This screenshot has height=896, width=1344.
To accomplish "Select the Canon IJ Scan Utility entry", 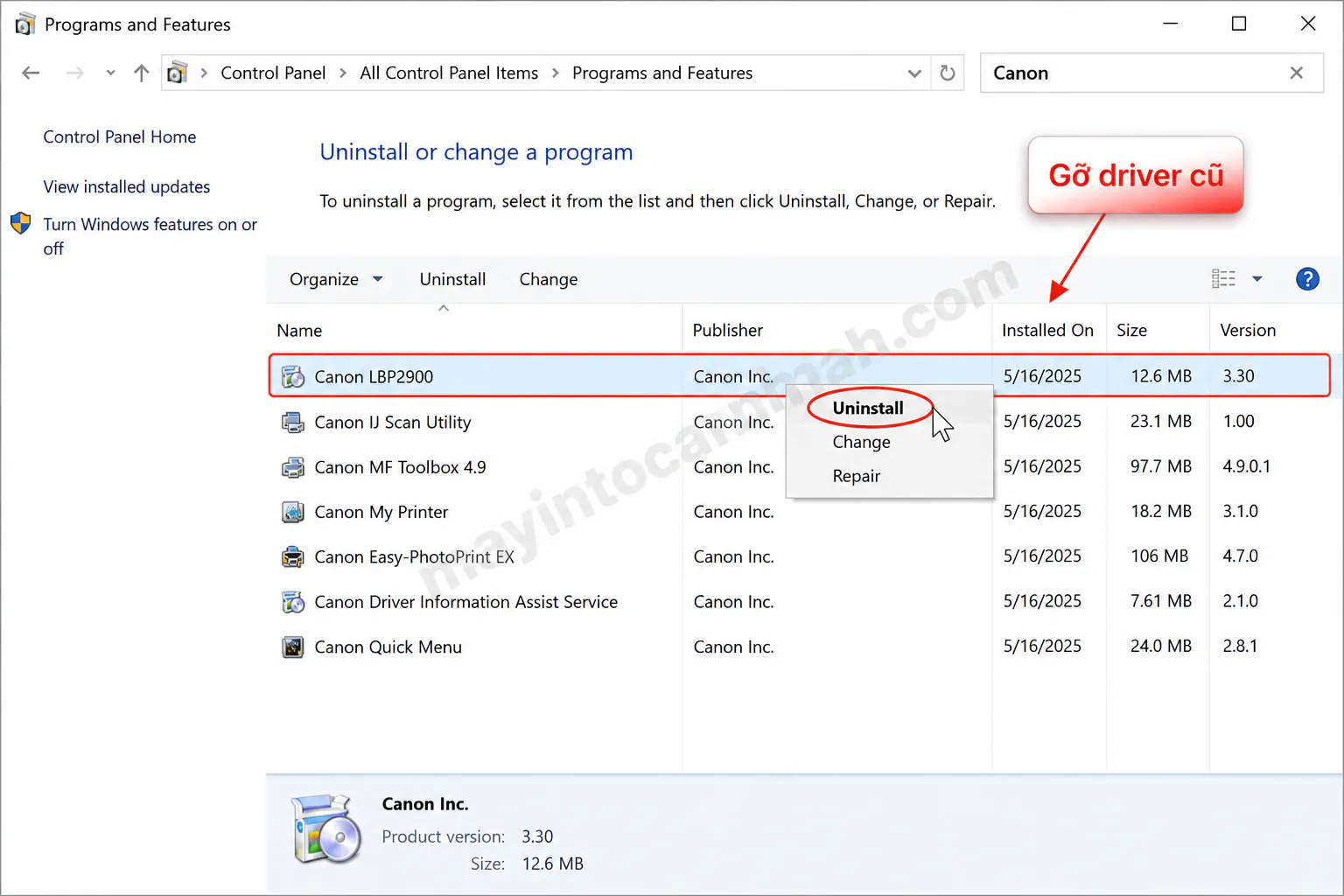I will 392,423.
